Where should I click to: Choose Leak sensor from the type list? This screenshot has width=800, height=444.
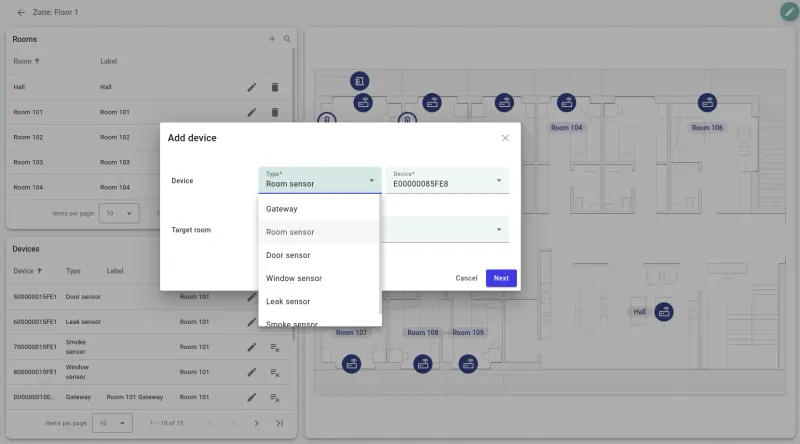tap(319, 301)
